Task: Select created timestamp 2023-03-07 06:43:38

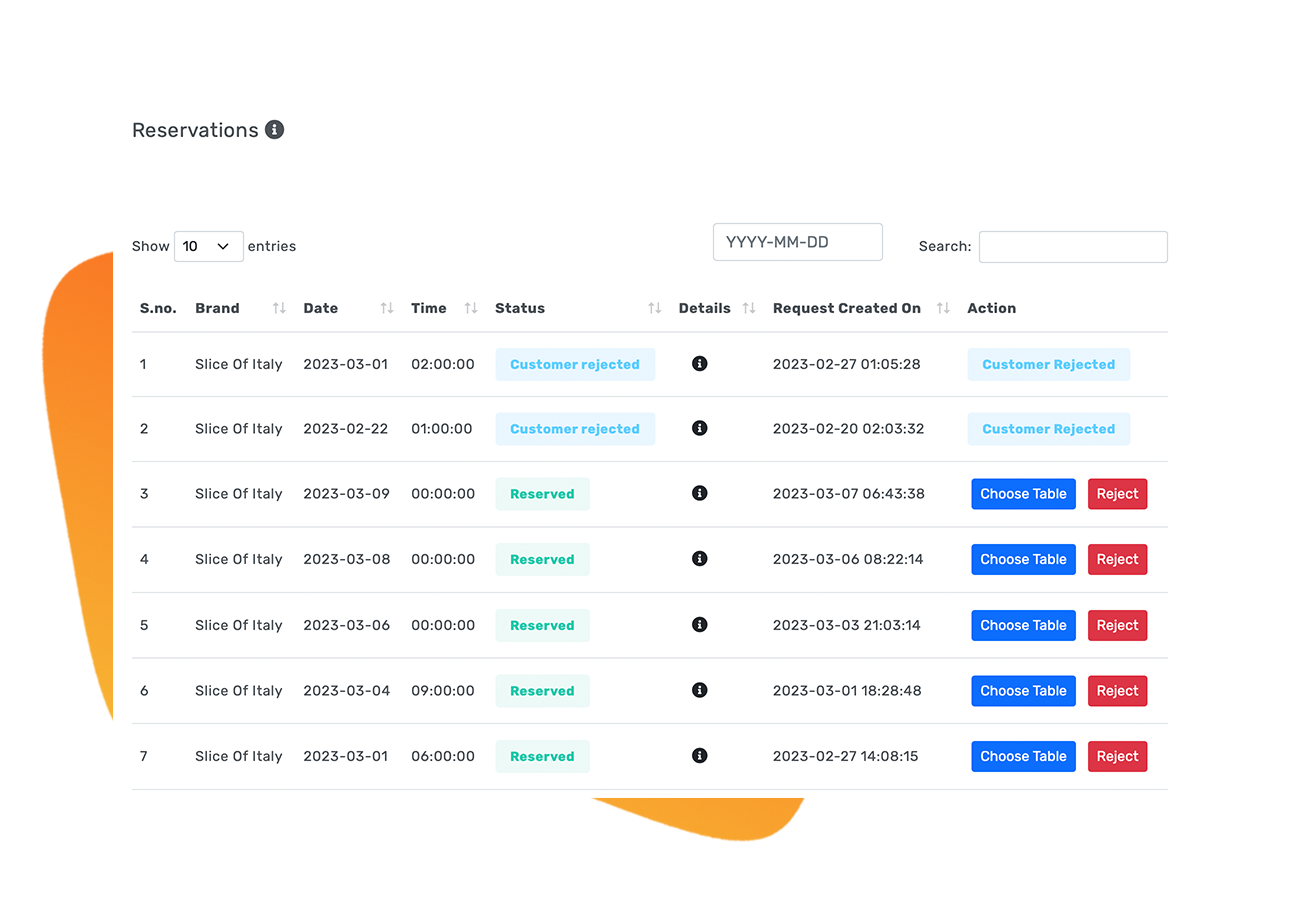Action: (x=849, y=494)
